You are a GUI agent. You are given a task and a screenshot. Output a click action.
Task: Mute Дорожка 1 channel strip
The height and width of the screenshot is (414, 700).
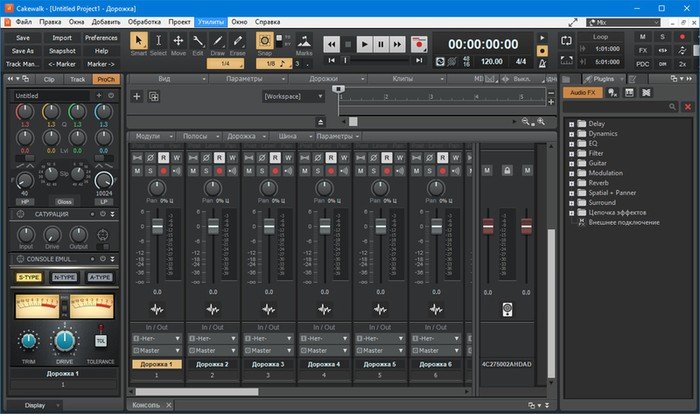click(137, 171)
